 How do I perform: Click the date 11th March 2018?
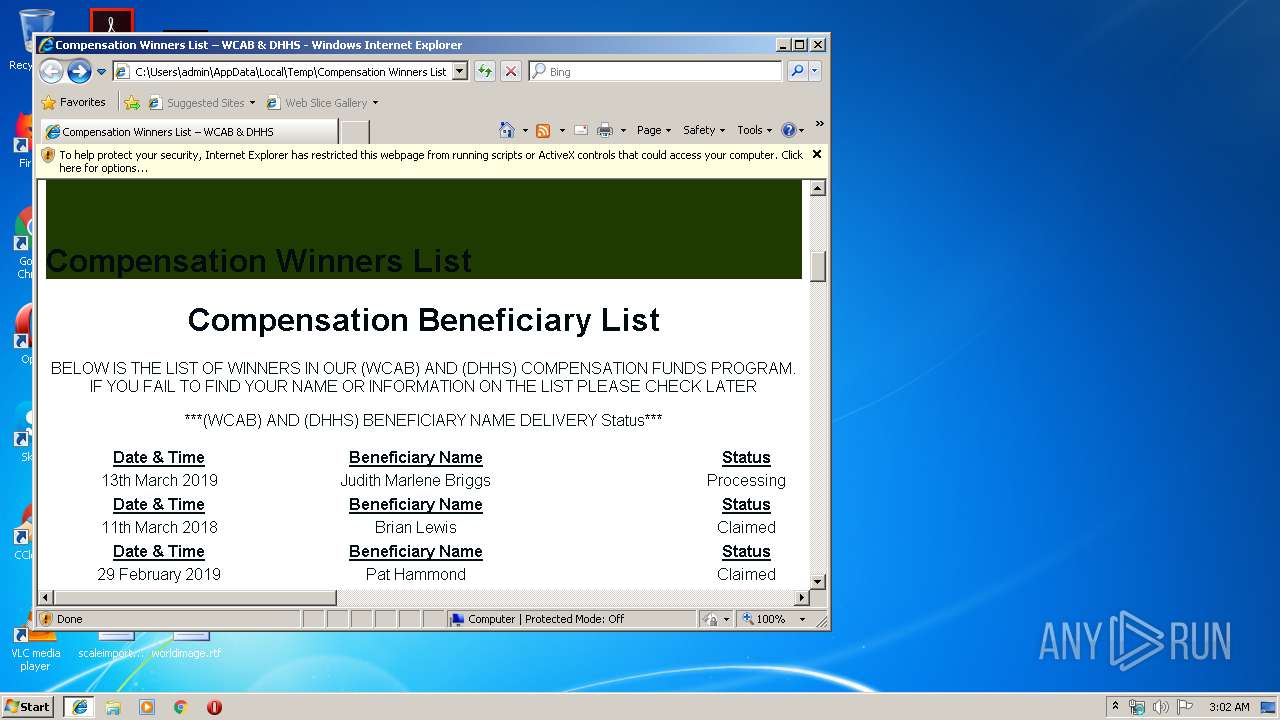coord(159,527)
